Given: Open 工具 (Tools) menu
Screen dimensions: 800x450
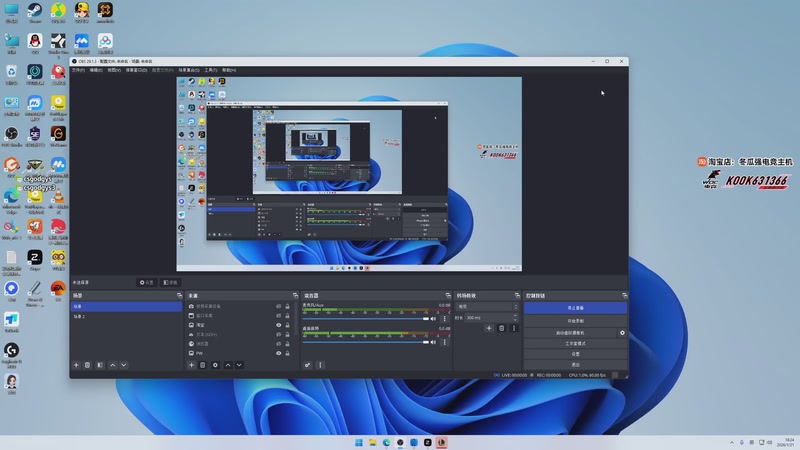Looking at the screenshot, I should [x=211, y=70].
